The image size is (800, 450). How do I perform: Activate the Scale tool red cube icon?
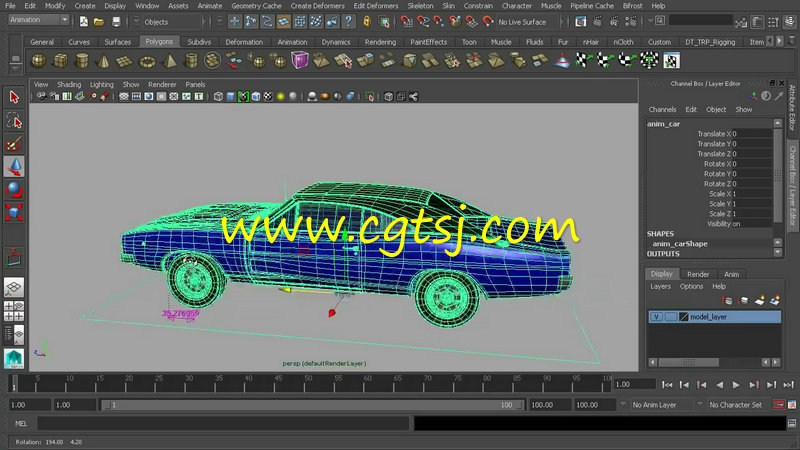pyautogui.click(x=14, y=212)
